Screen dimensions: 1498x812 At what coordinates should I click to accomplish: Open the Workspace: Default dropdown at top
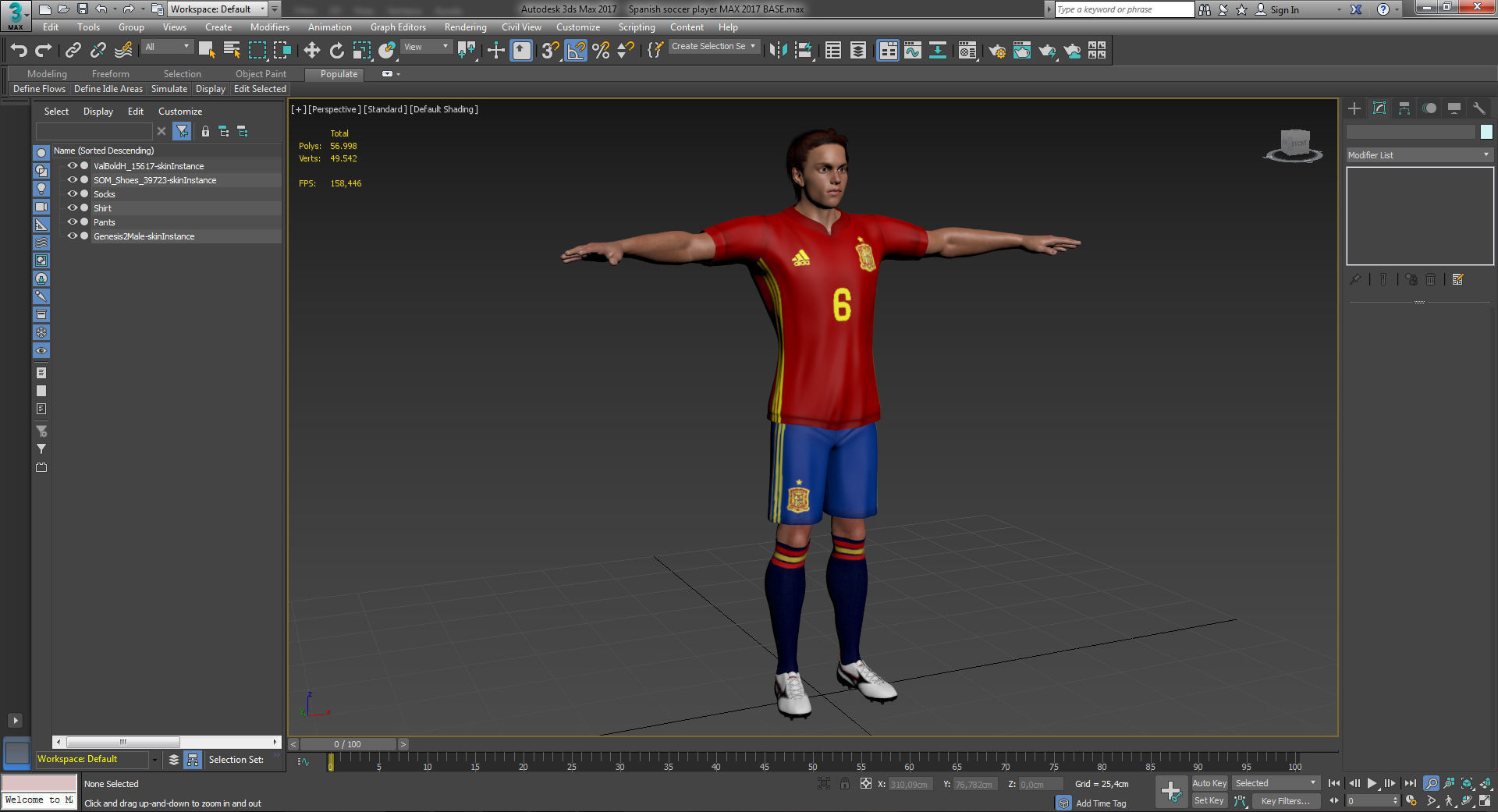(217, 9)
